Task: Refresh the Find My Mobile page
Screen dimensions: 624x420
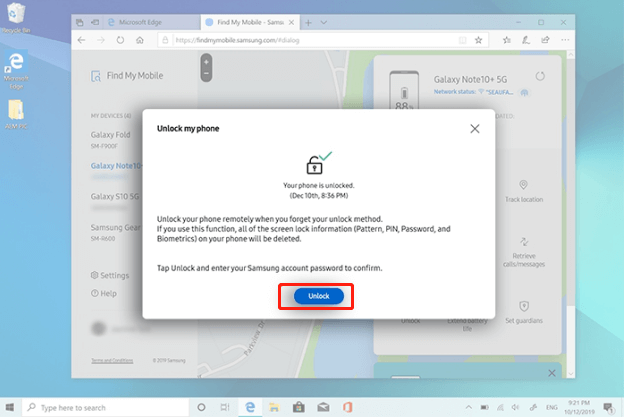Action: (x=120, y=40)
